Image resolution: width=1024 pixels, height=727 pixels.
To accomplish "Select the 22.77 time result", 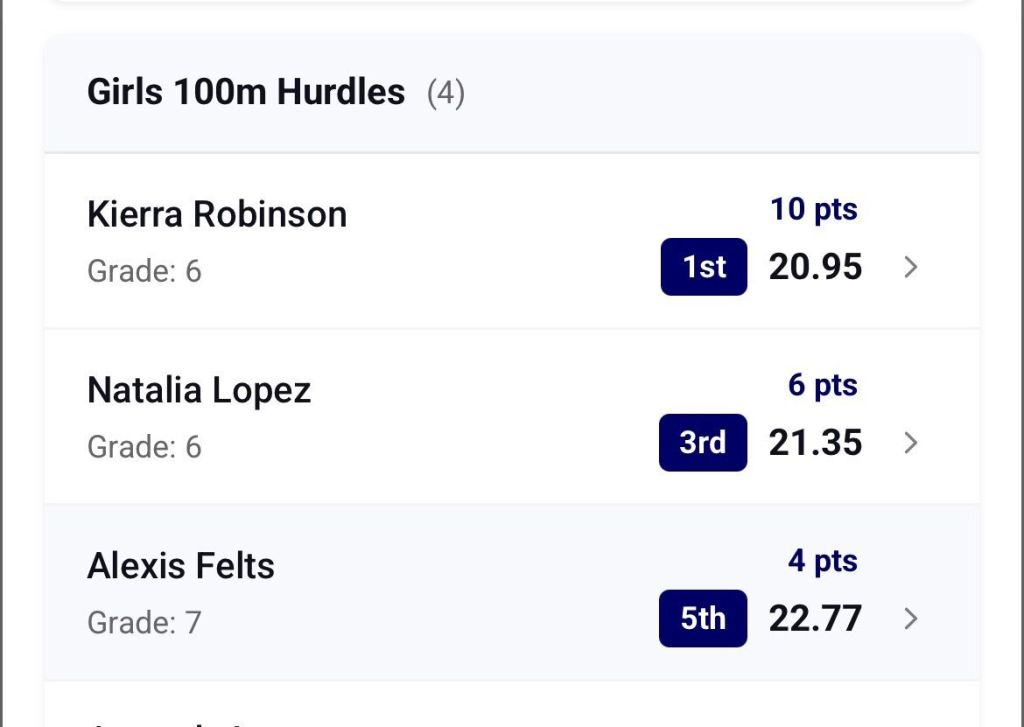I will [x=815, y=619].
